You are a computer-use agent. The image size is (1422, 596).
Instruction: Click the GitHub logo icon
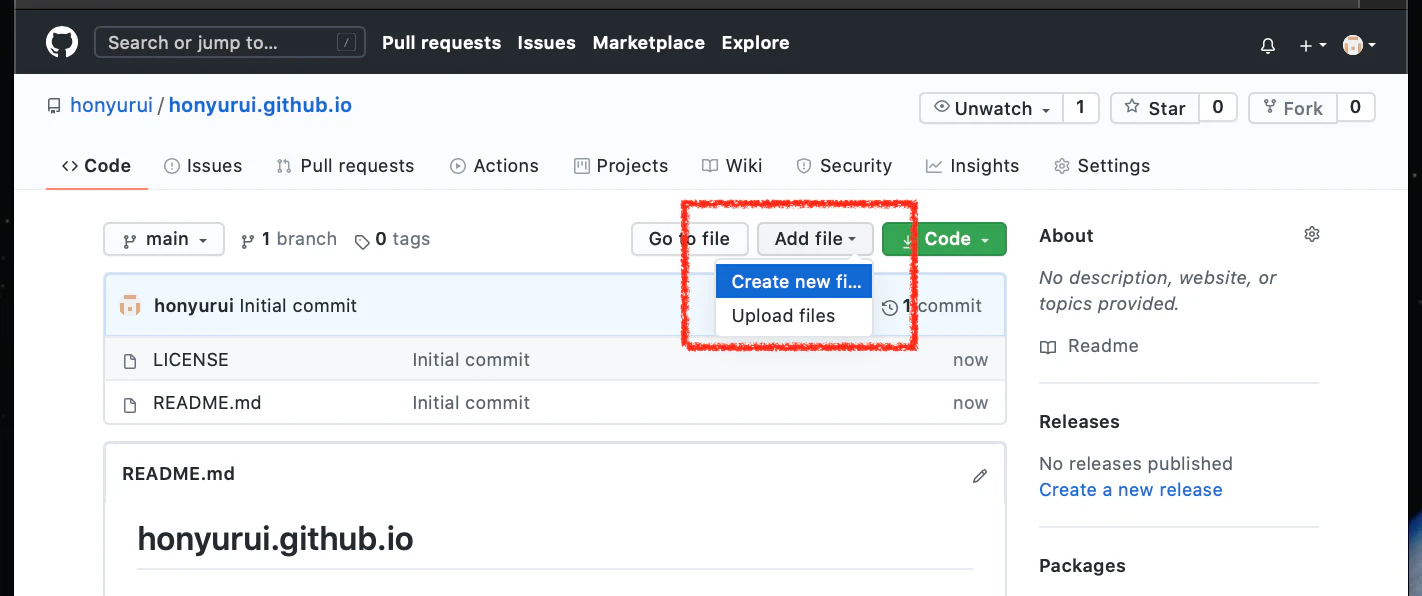click(x=62, y=43)
